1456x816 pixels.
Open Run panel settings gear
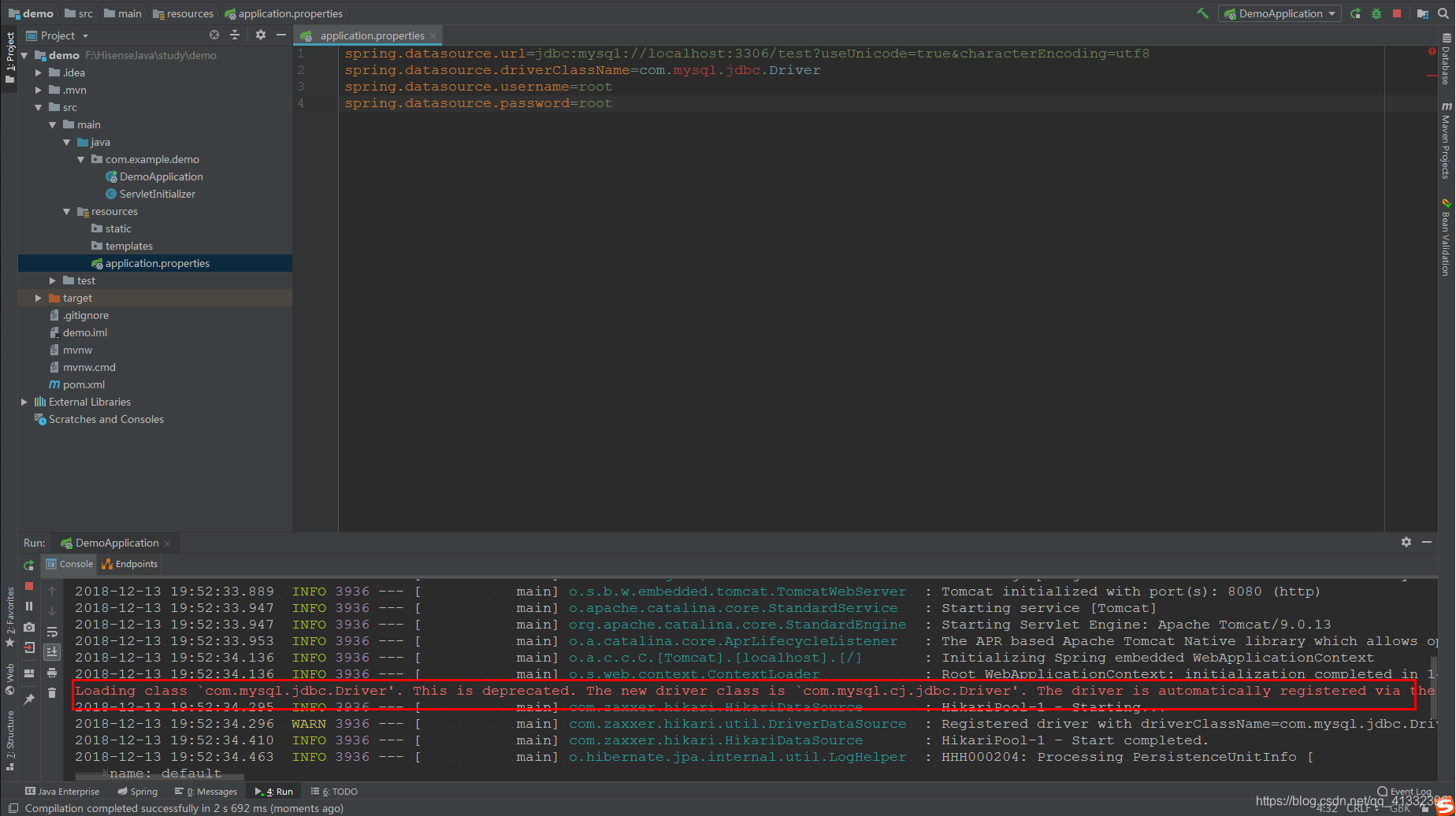click(x=1406, y=542)
